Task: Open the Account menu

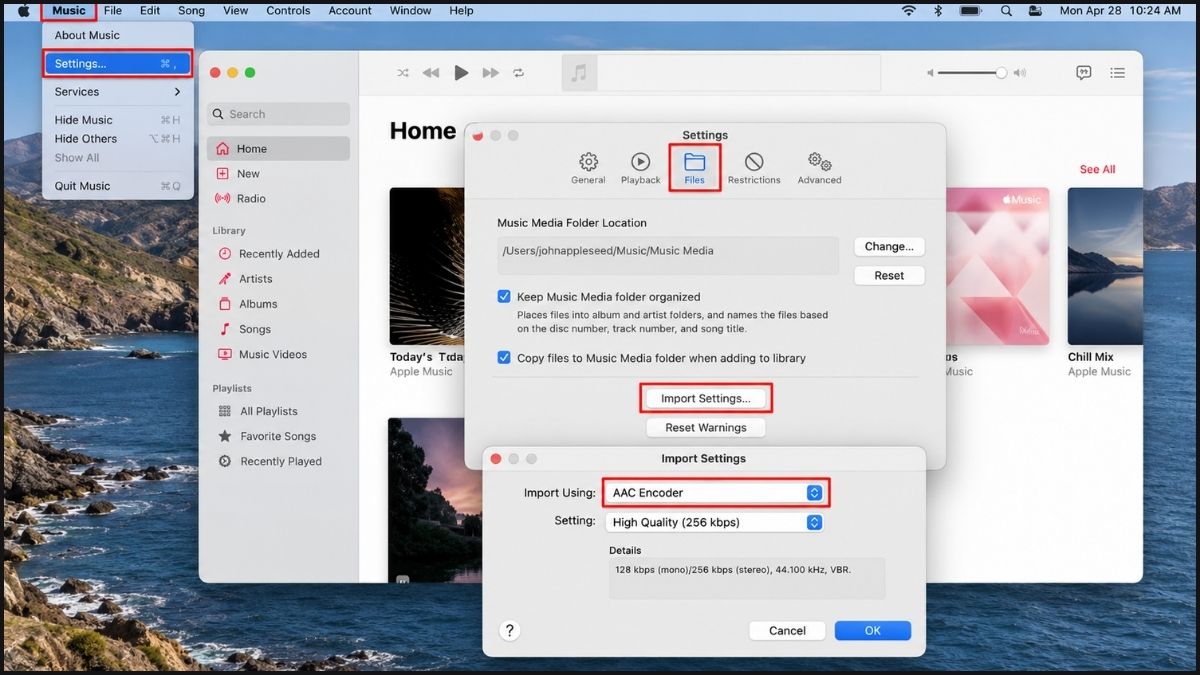Action: [350, 10]
